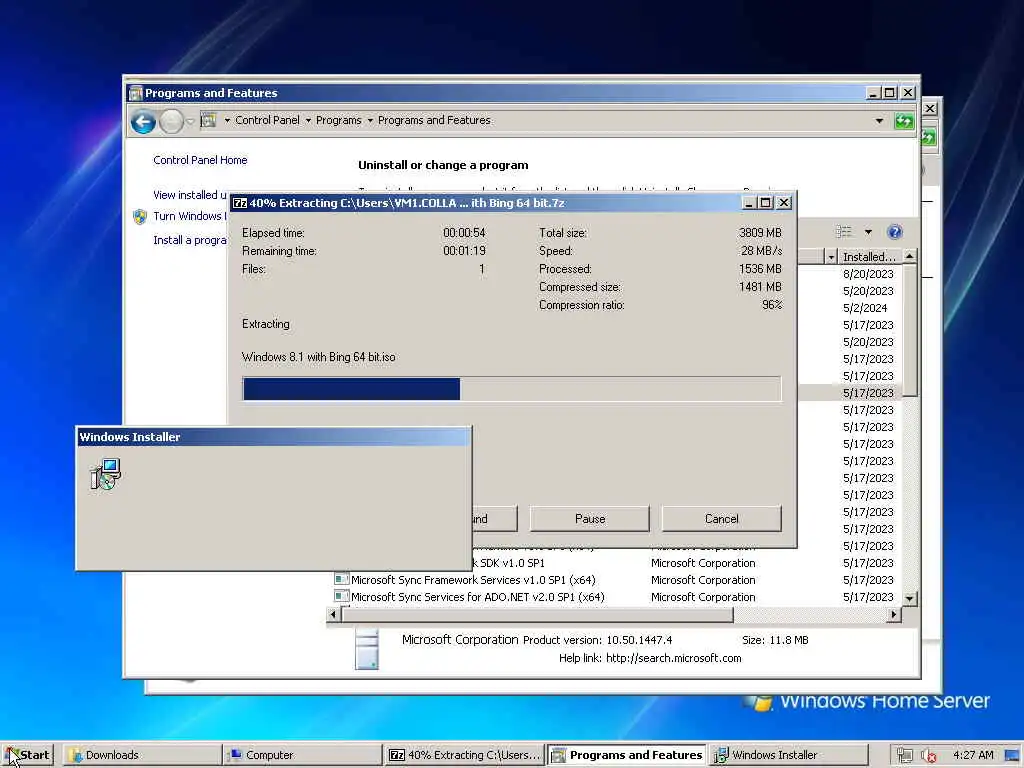The height and width of the screenshot is (768, 1024).
Task: Open the Views dropdown arrow
Action: (x=869, y=232)
